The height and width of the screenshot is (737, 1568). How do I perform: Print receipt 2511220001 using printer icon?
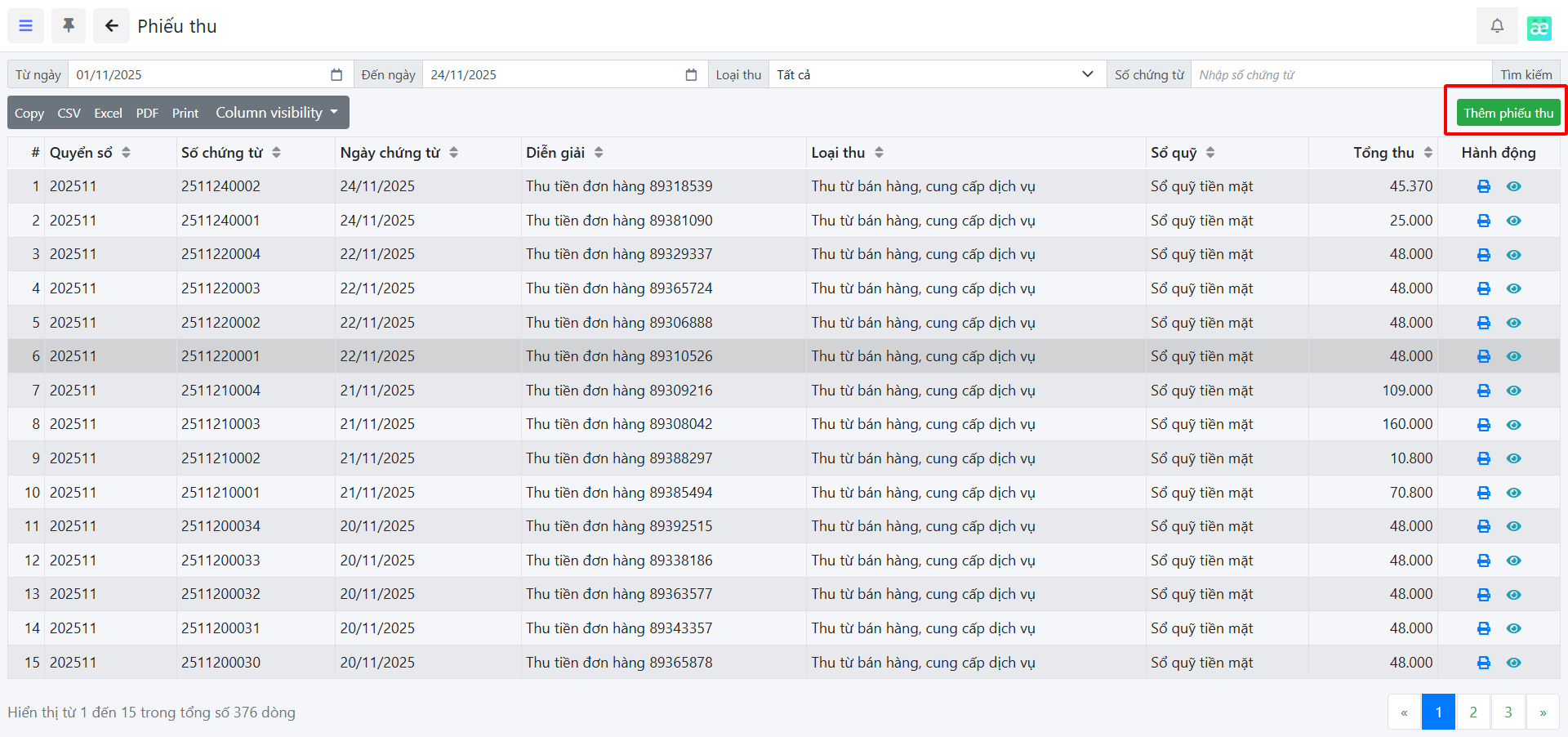(x=1483, y=356)
